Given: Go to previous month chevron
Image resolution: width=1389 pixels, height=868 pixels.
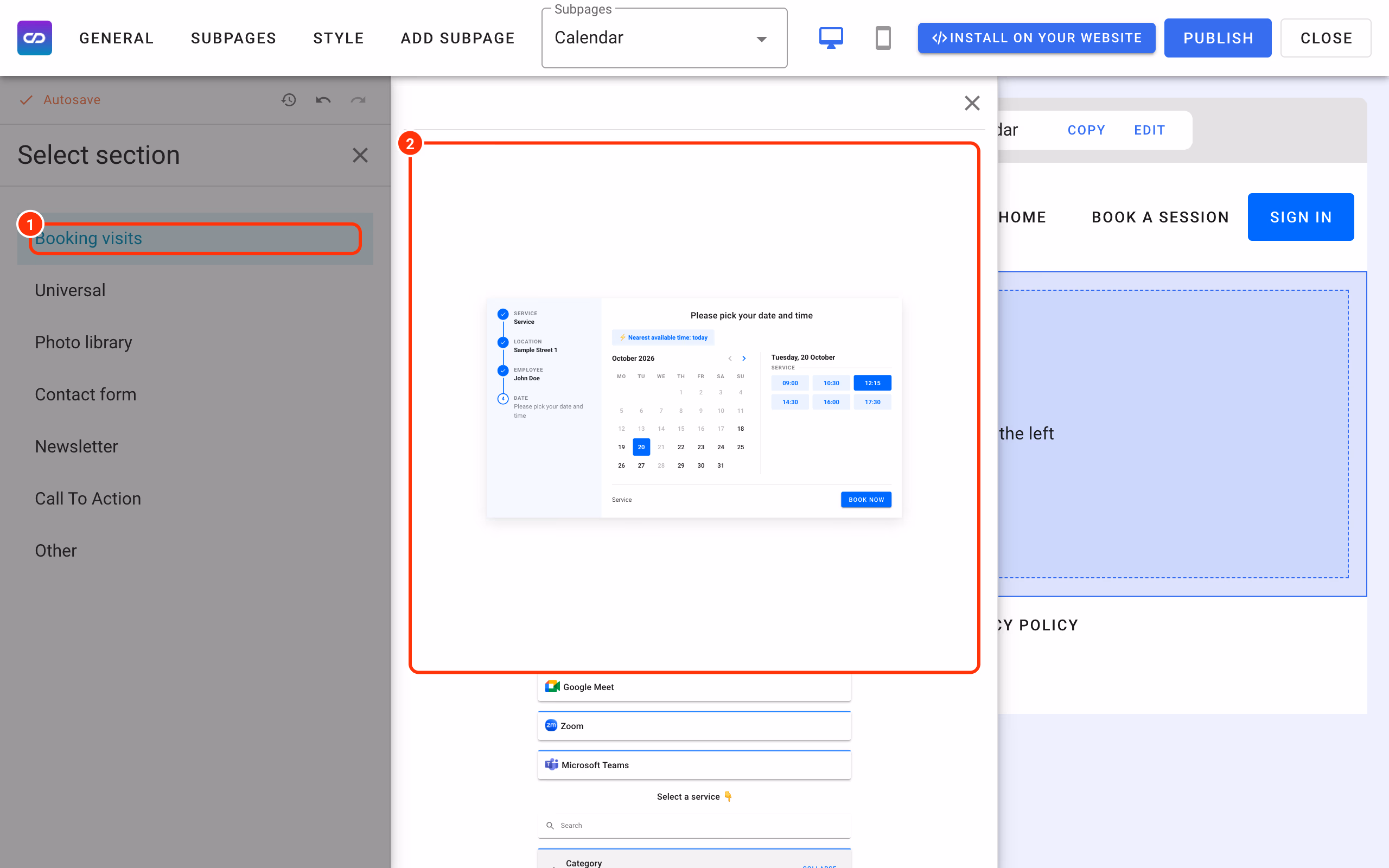Looking at the screenshot, I should [730, 358].
